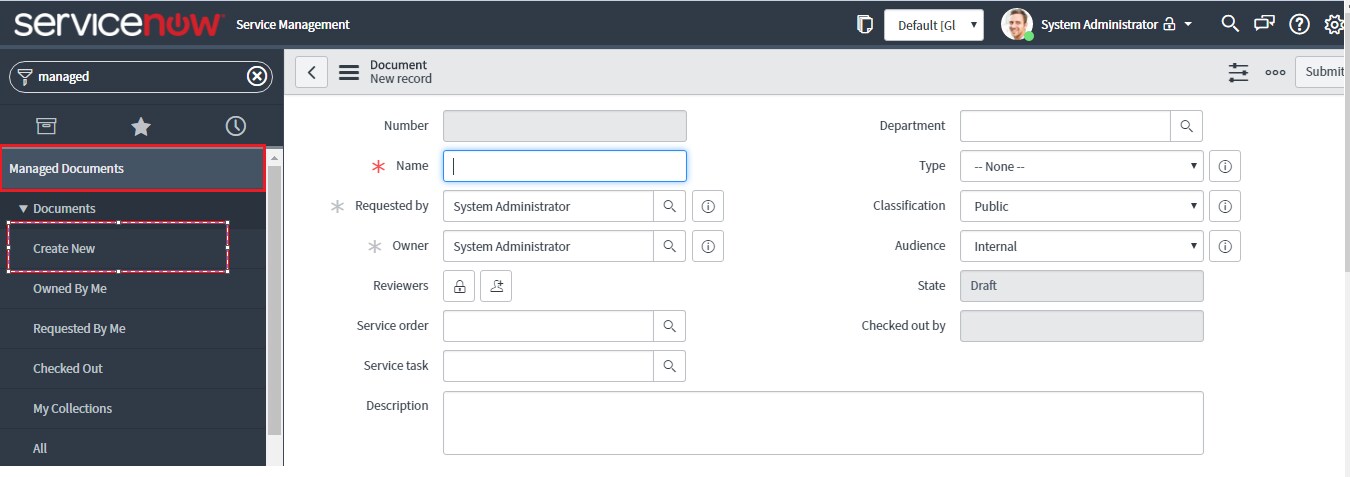Clear the navigator filter text
Screen dimensions: 1350x477
257,76
